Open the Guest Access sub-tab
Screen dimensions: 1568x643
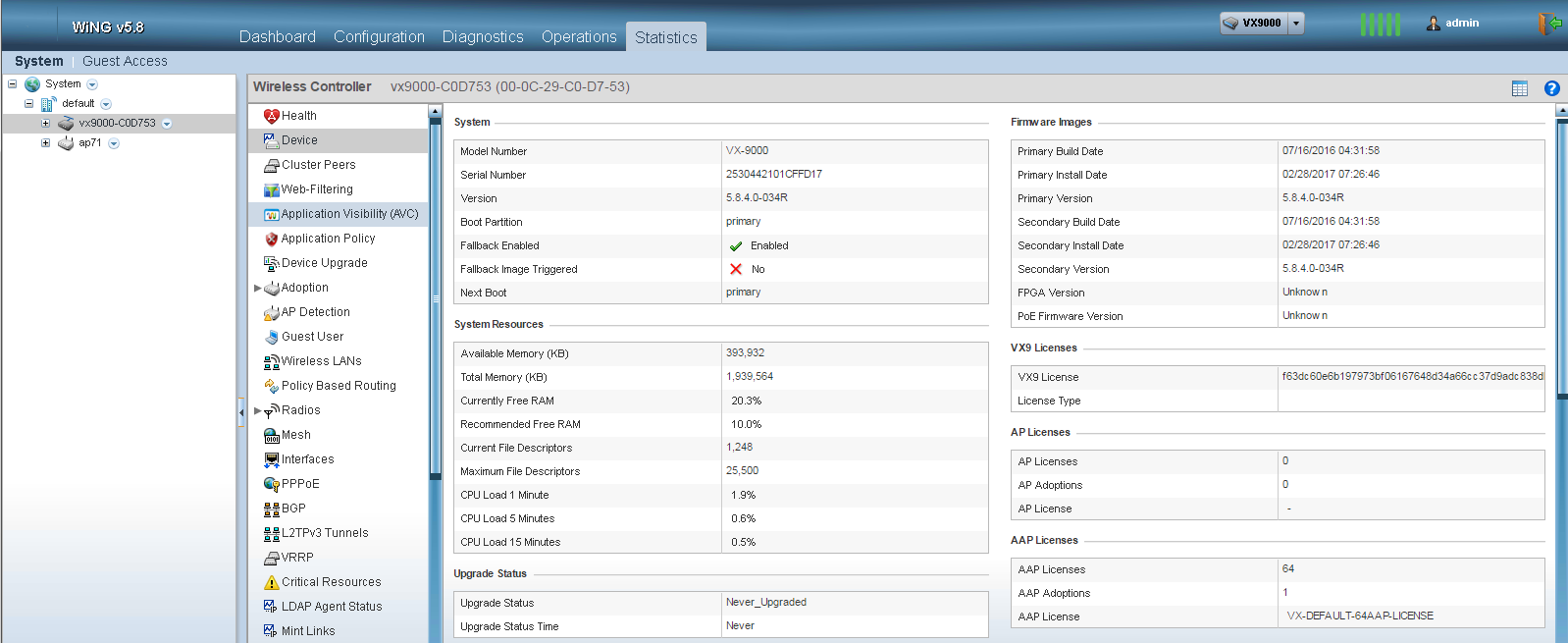tap(125, 61)
